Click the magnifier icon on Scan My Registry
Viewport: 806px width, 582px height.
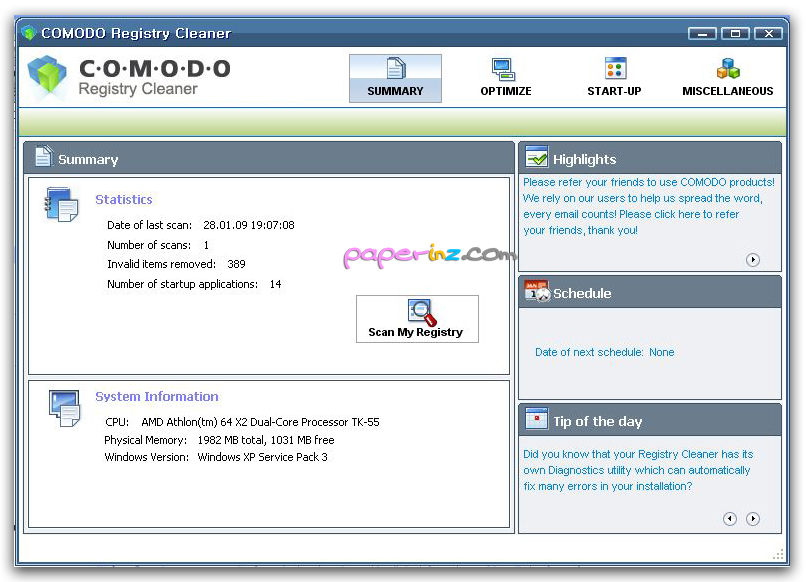point(422,312)
